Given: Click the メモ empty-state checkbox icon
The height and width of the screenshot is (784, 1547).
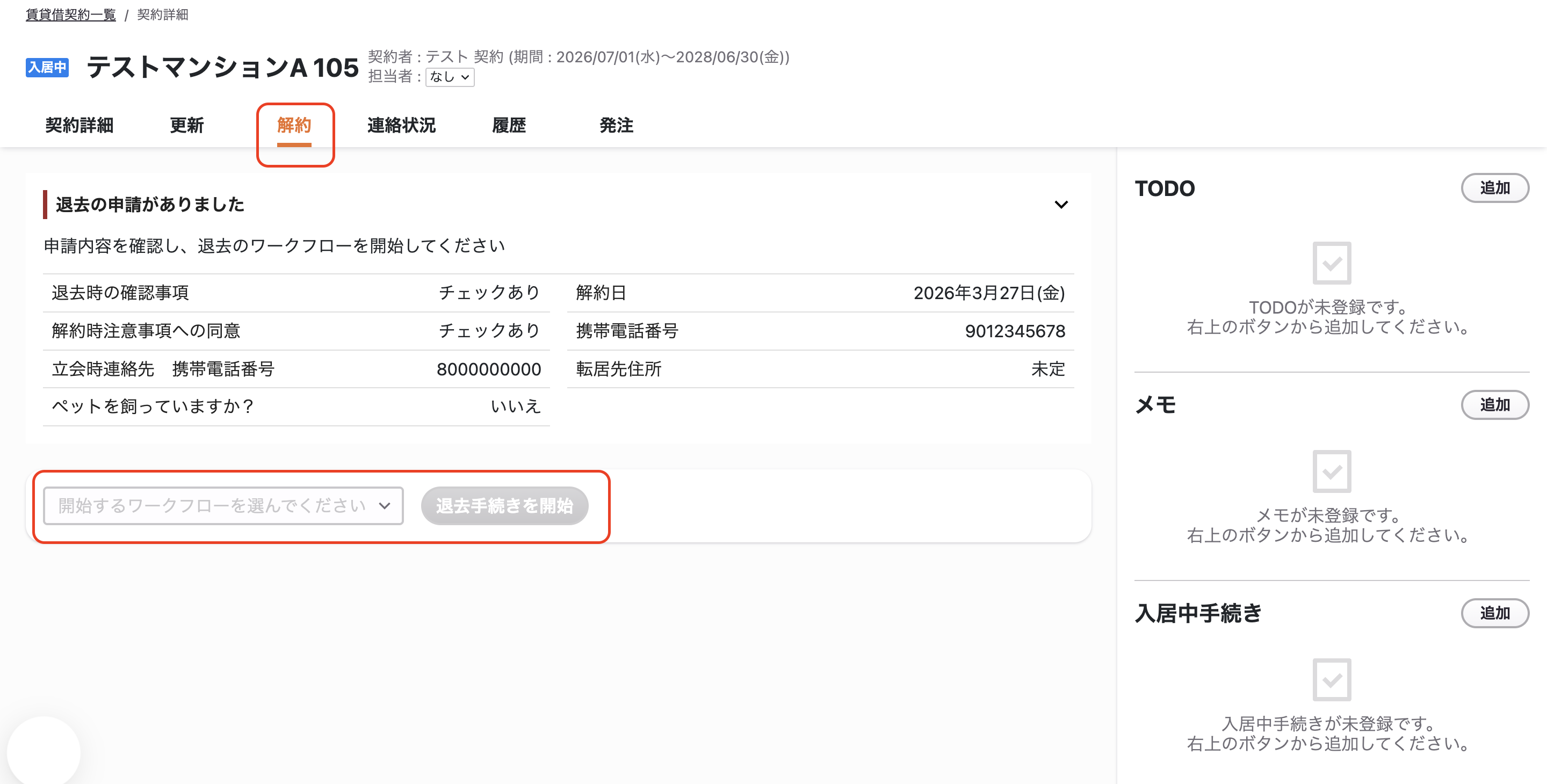Looking at the screenshot, I should pos(1332,471).
